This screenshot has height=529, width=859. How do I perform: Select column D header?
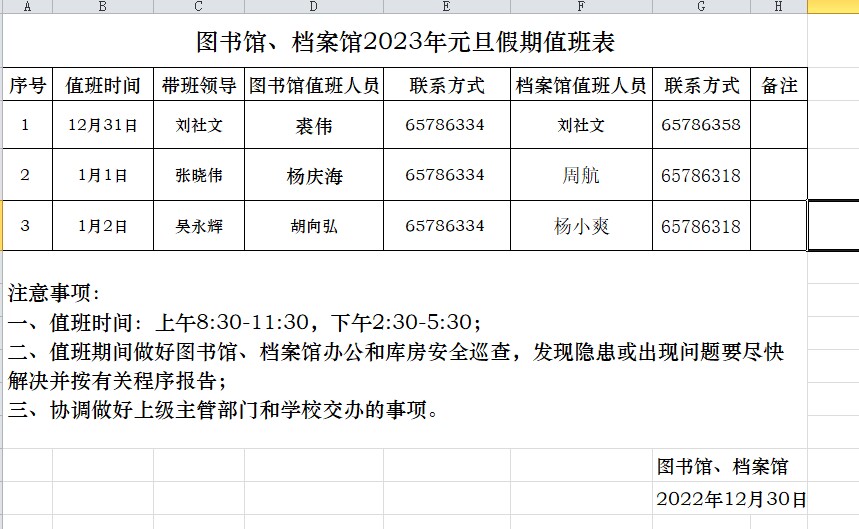point(314,7)
